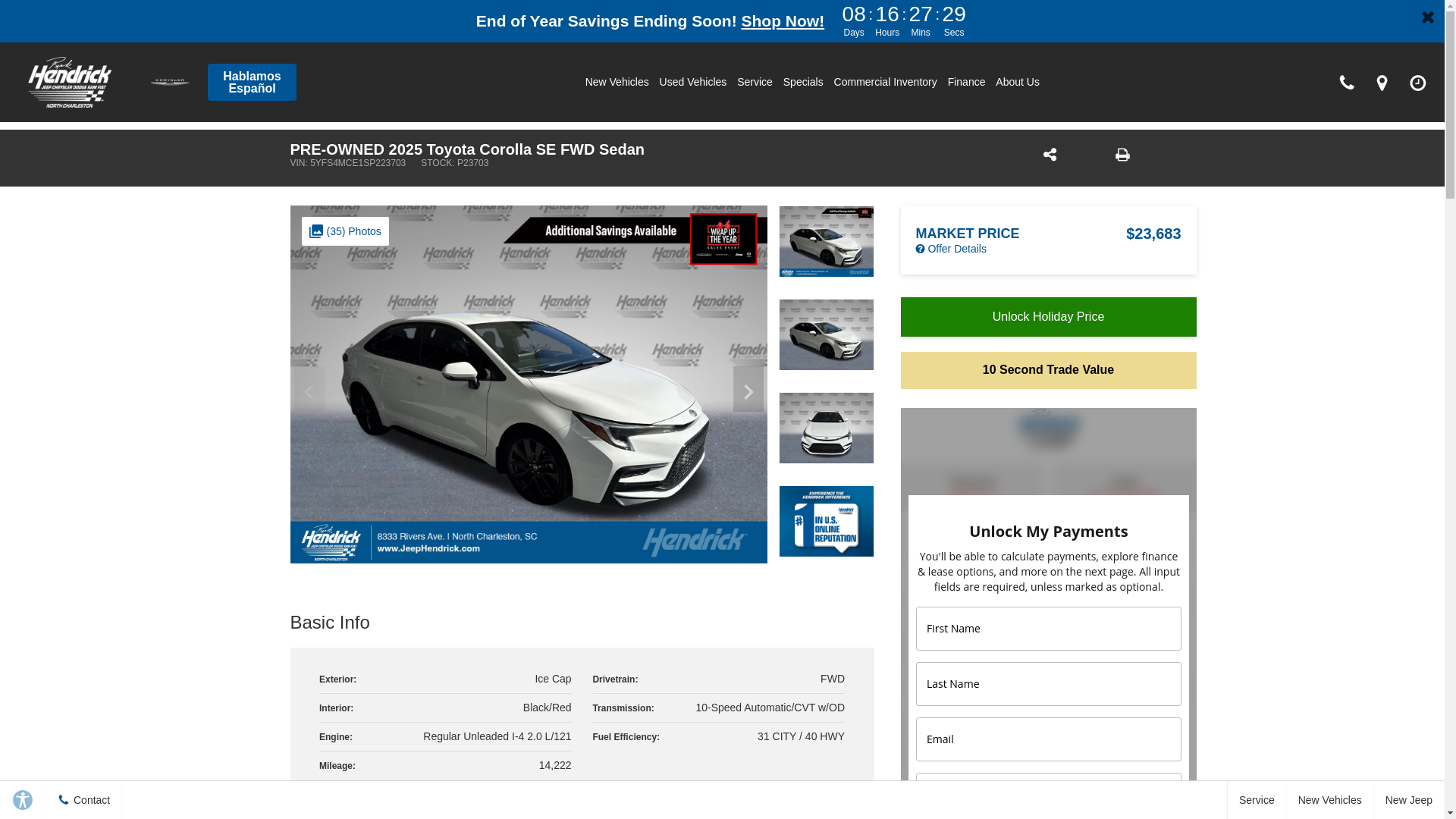This screenshot has width=1456, height=819.
Task: Click the map location pin icon
Action: coord(1382,83)
